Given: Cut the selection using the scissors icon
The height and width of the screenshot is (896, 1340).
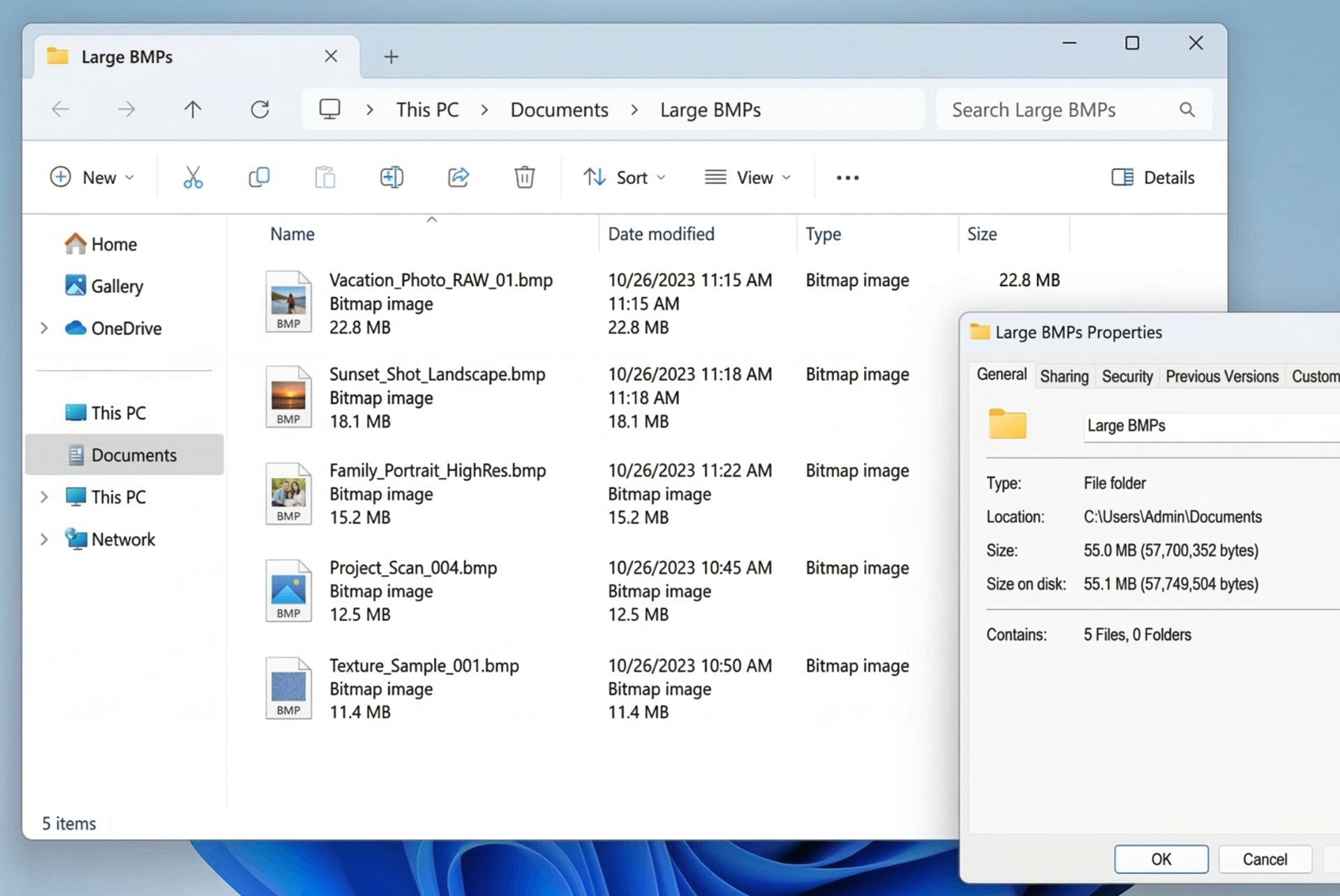Looking at the screenshot, I should pyautogui.click(x=193, y=177).
